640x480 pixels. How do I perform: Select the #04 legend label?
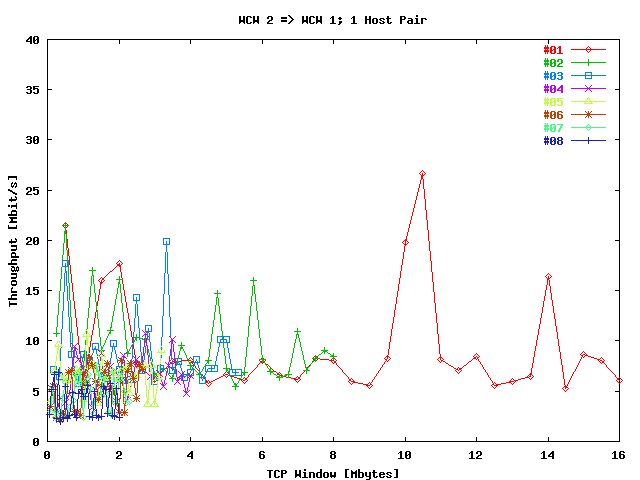pos(553,89)
